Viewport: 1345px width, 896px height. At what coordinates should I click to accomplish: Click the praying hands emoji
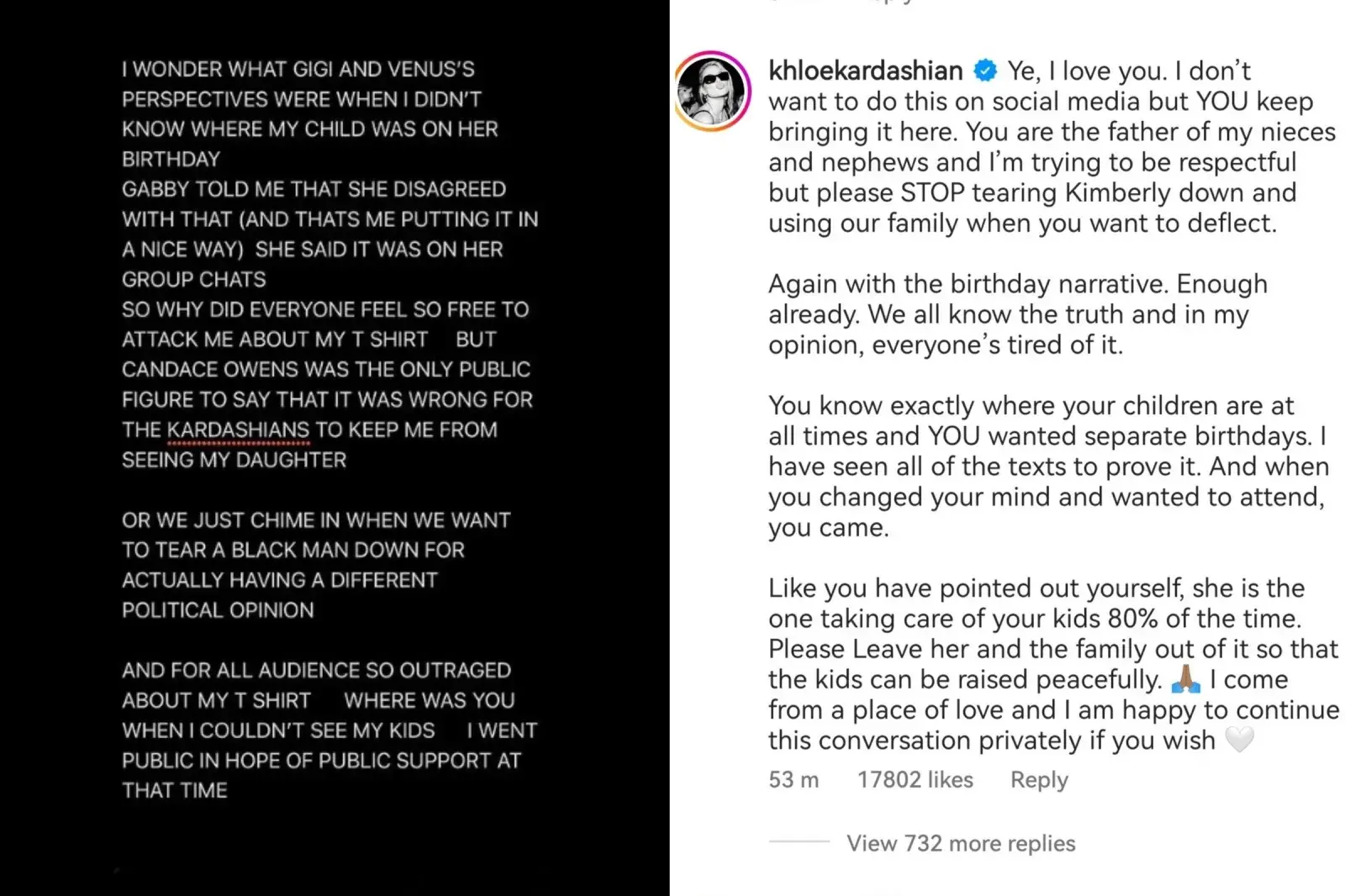click(1185, 679)
